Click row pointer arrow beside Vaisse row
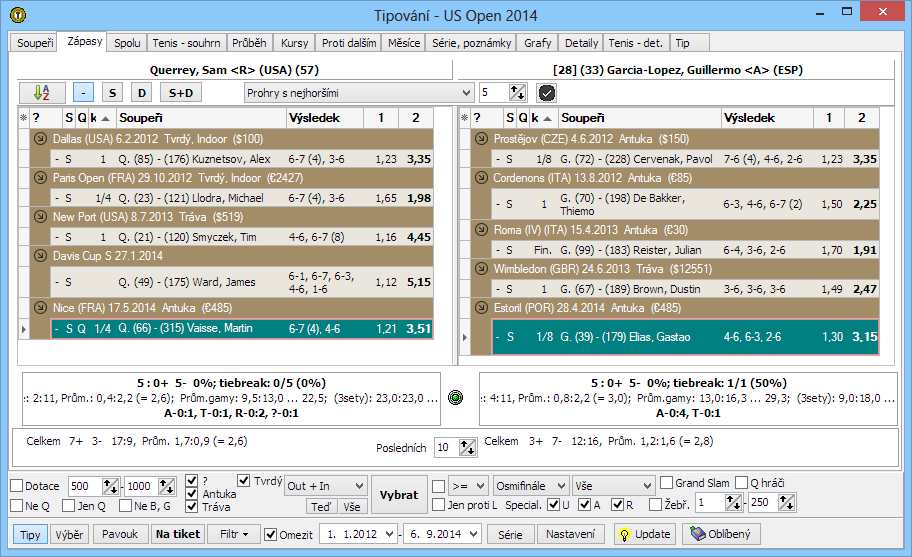 [x=23, y=329]
